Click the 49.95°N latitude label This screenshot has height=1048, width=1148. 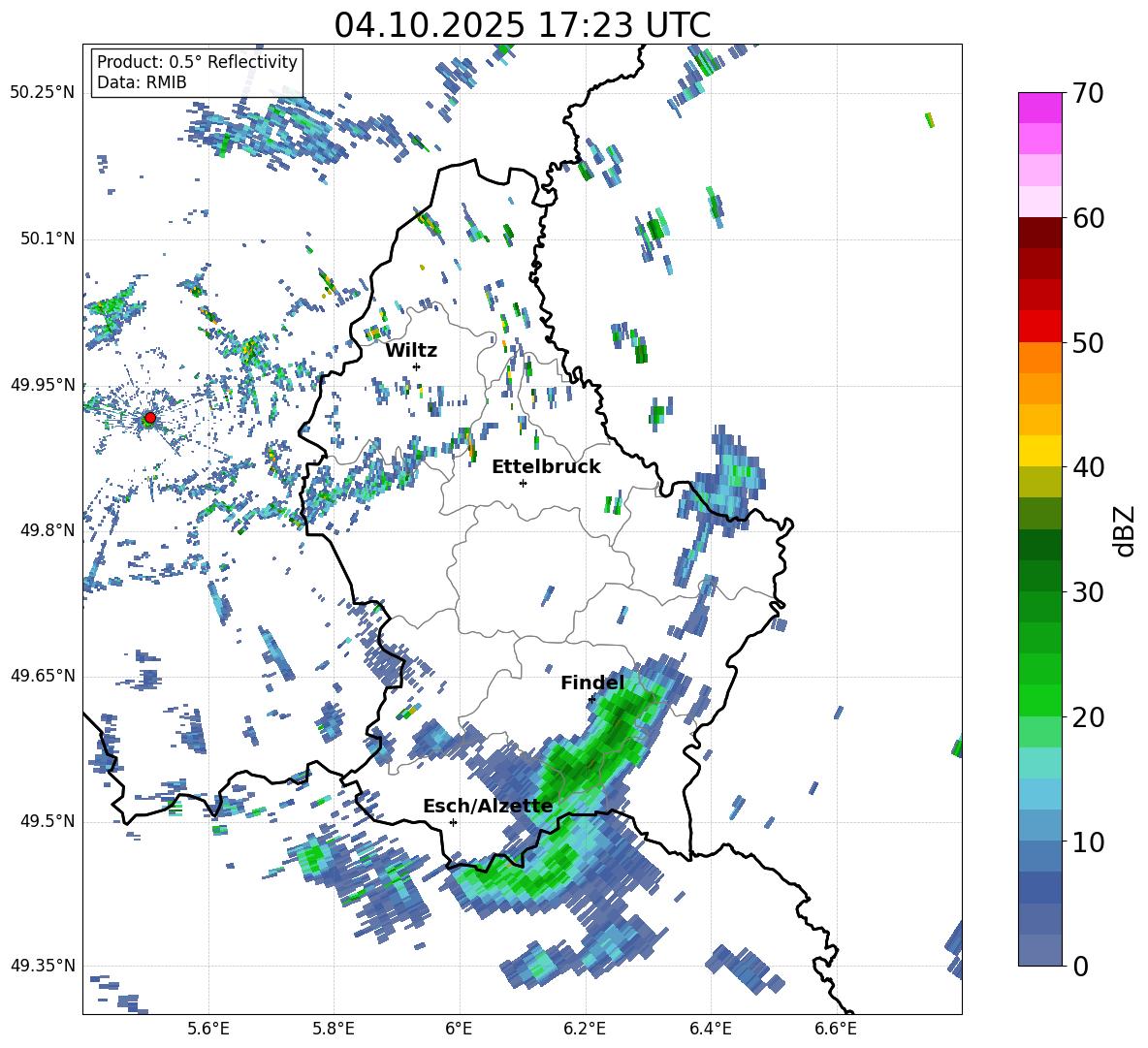coord(43,385)
